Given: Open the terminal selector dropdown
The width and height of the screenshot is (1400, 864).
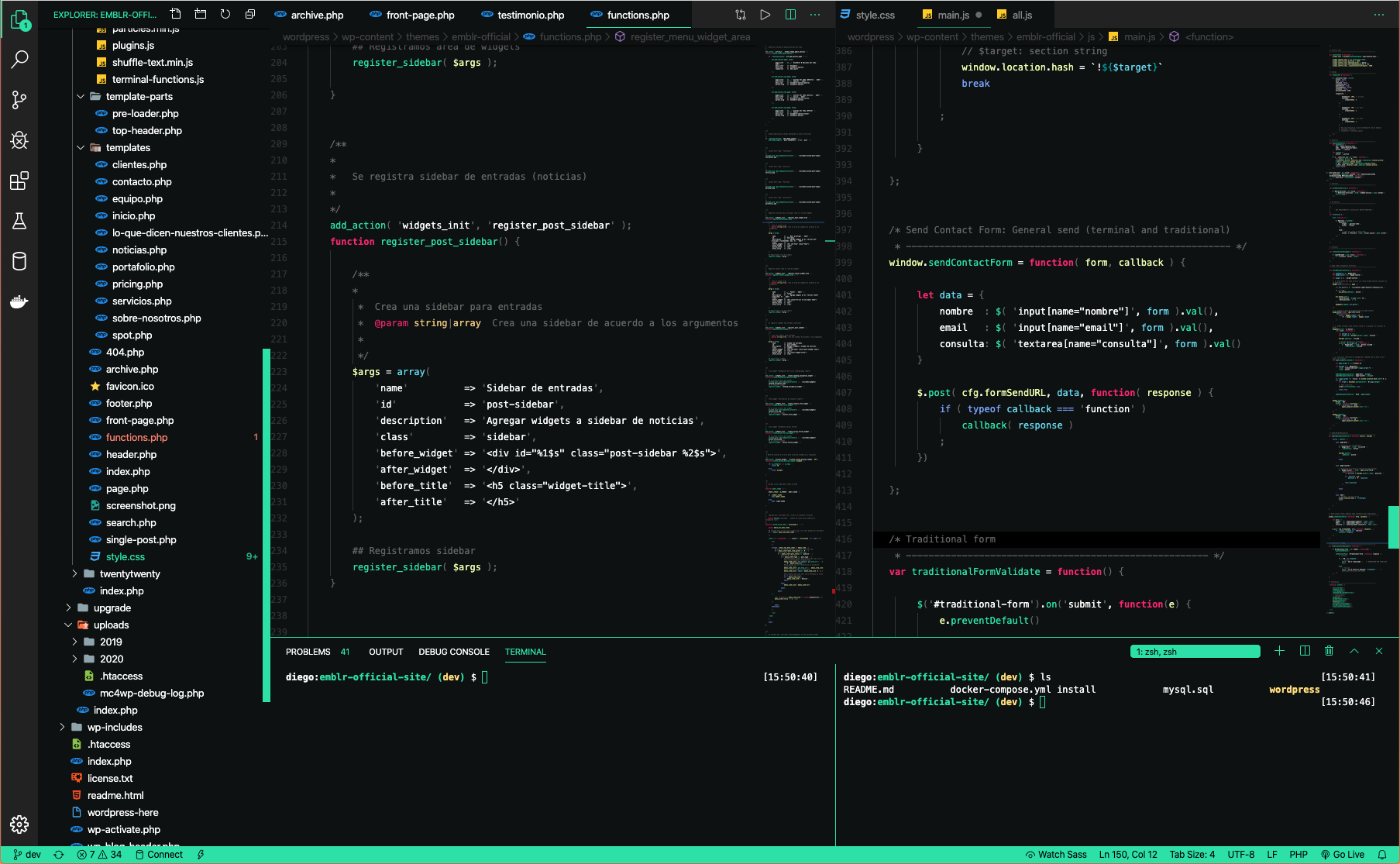Looking at the screenshot, I should pos(1195,652).
